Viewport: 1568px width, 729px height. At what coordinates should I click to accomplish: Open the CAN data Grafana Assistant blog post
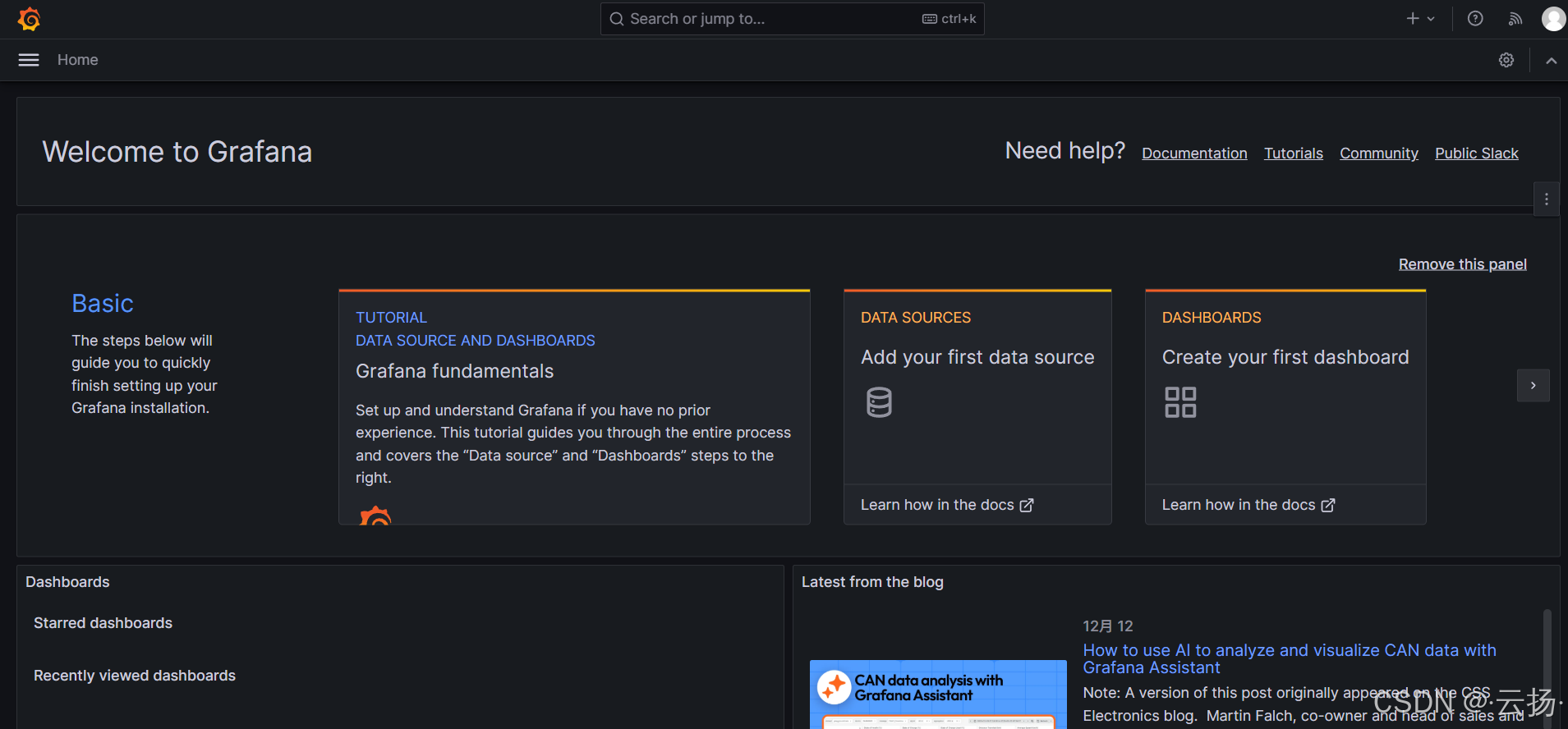tap(1290, 658)
